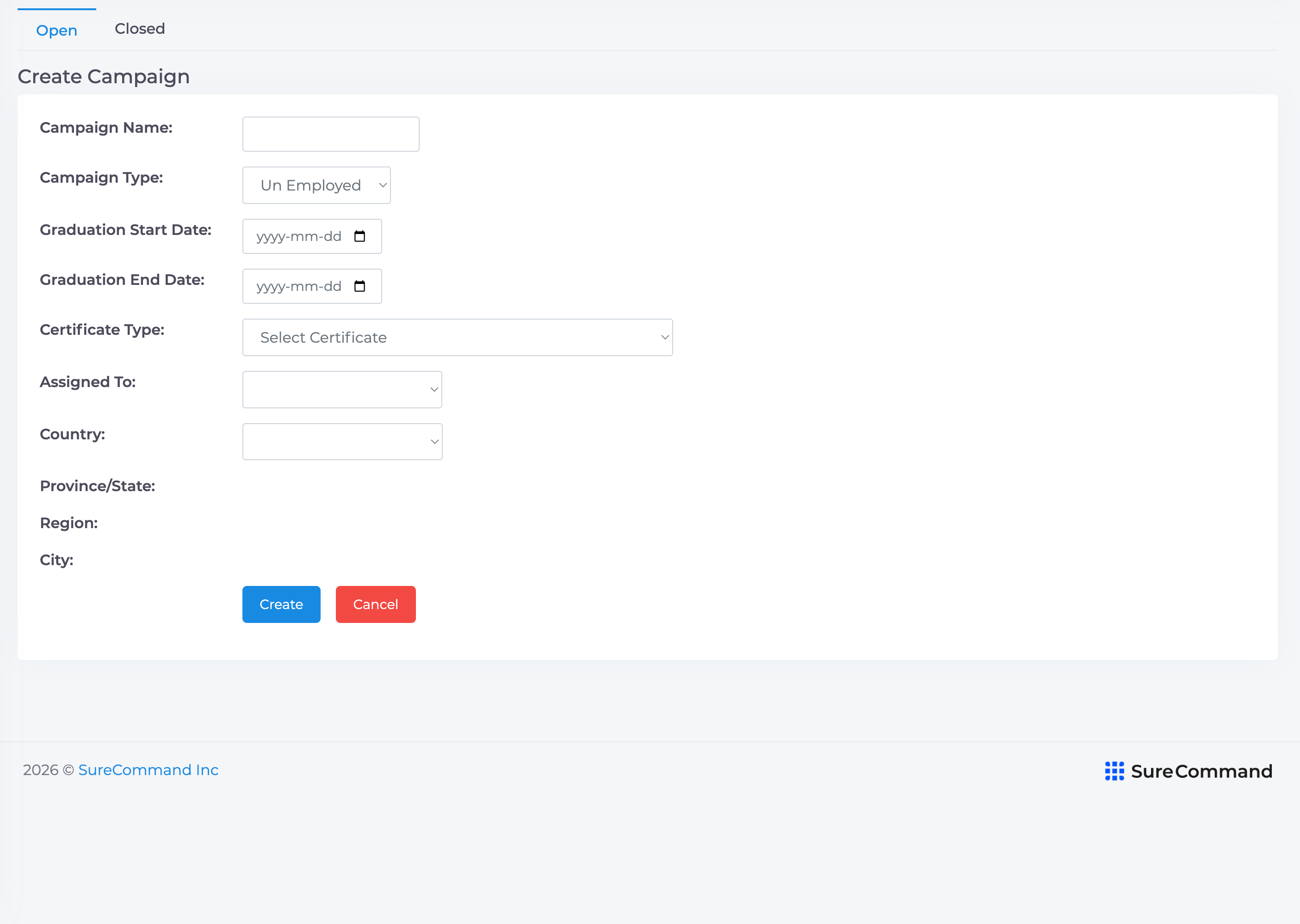Click the Graduation End Date label
This screenshot has height=924, width=1300.
[123, 280]
